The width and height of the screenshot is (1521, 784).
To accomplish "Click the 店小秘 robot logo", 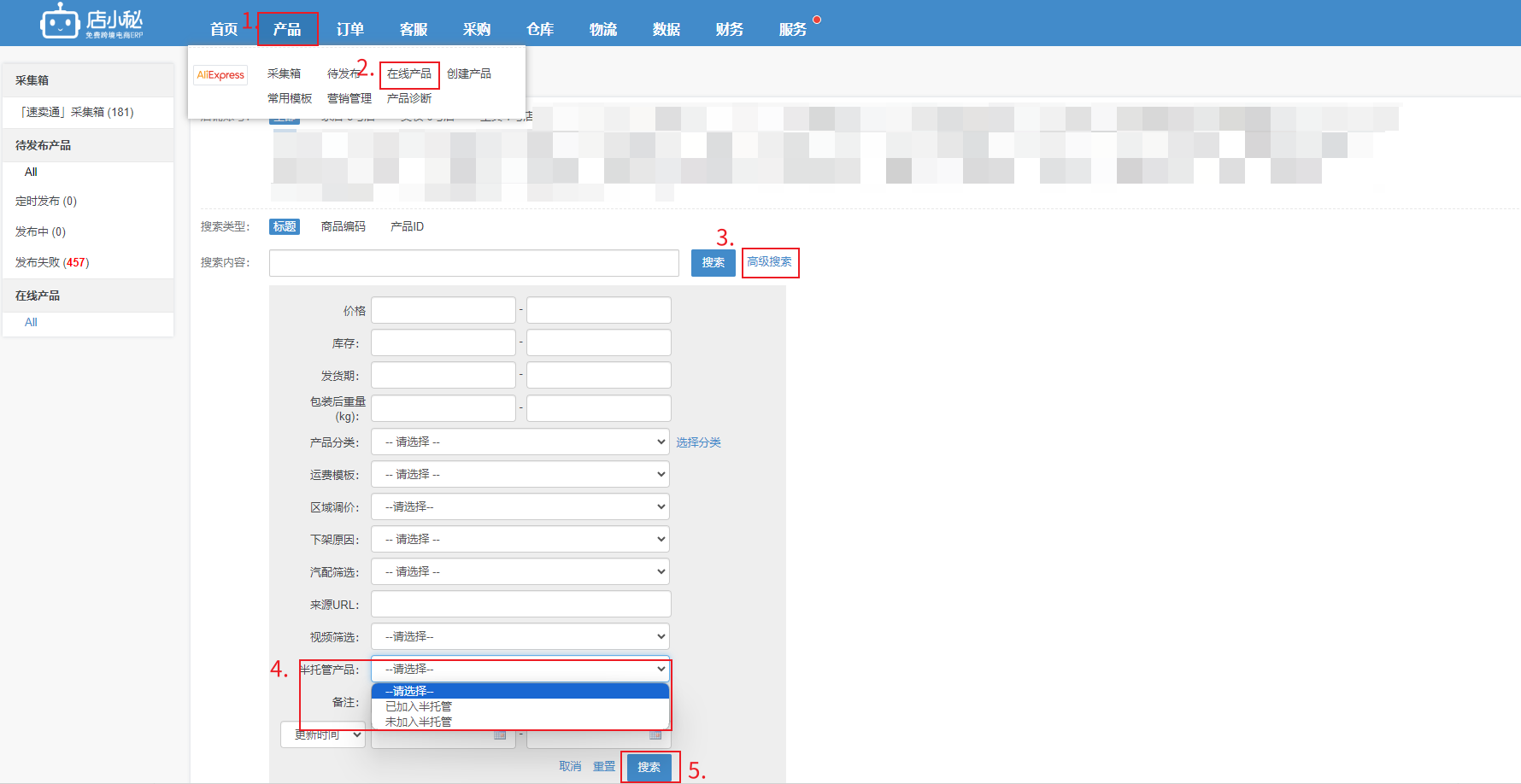I will coord(60,21).
